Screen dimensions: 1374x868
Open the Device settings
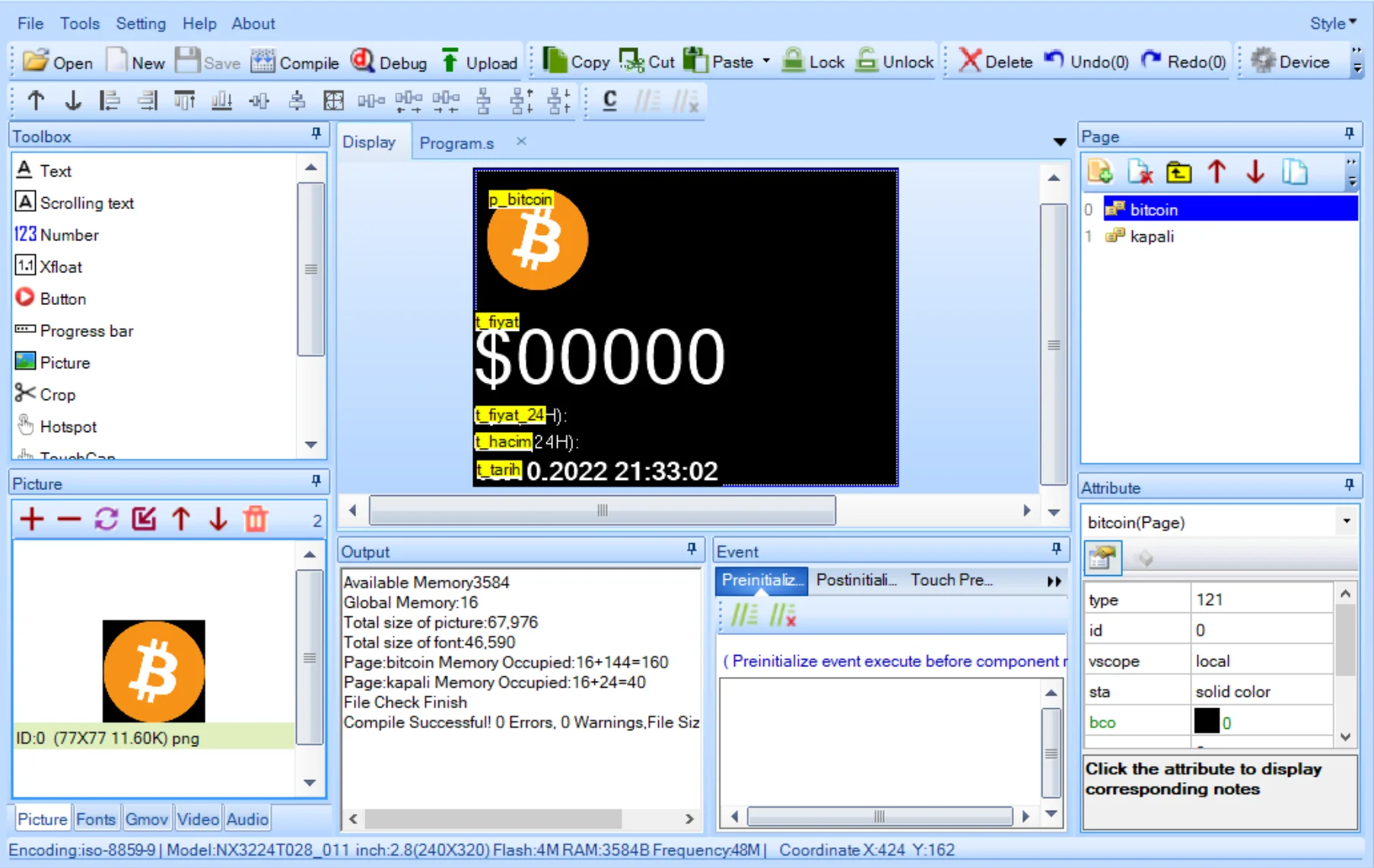tap(1291, 62)
